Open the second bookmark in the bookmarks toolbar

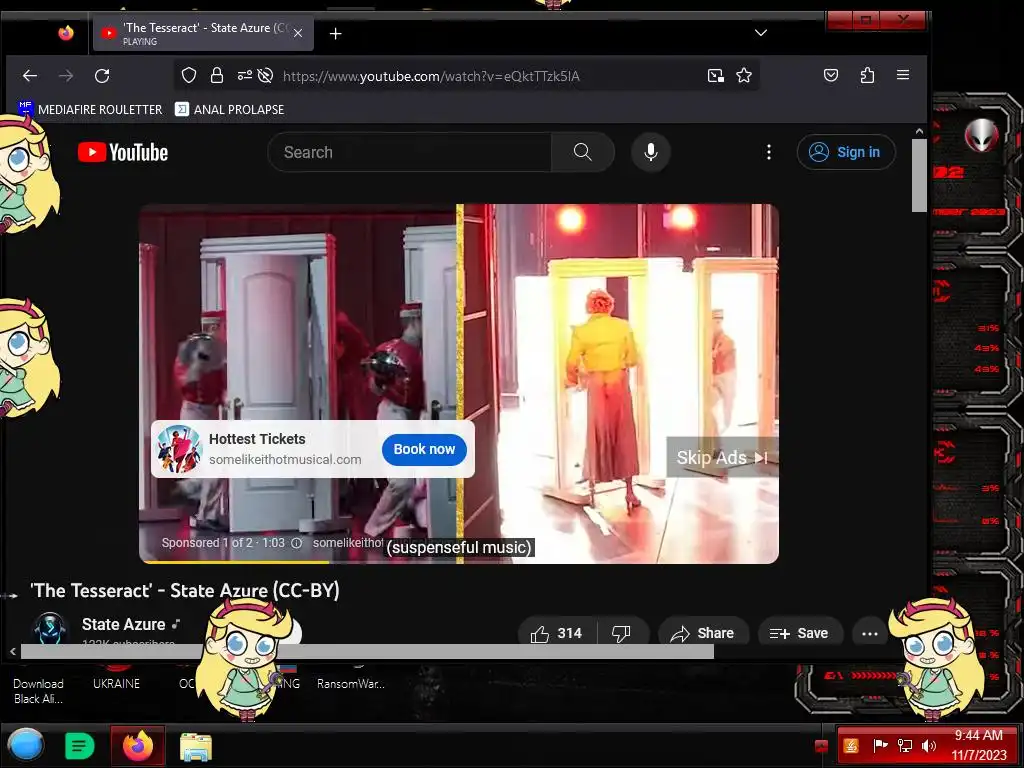[229, 109]
